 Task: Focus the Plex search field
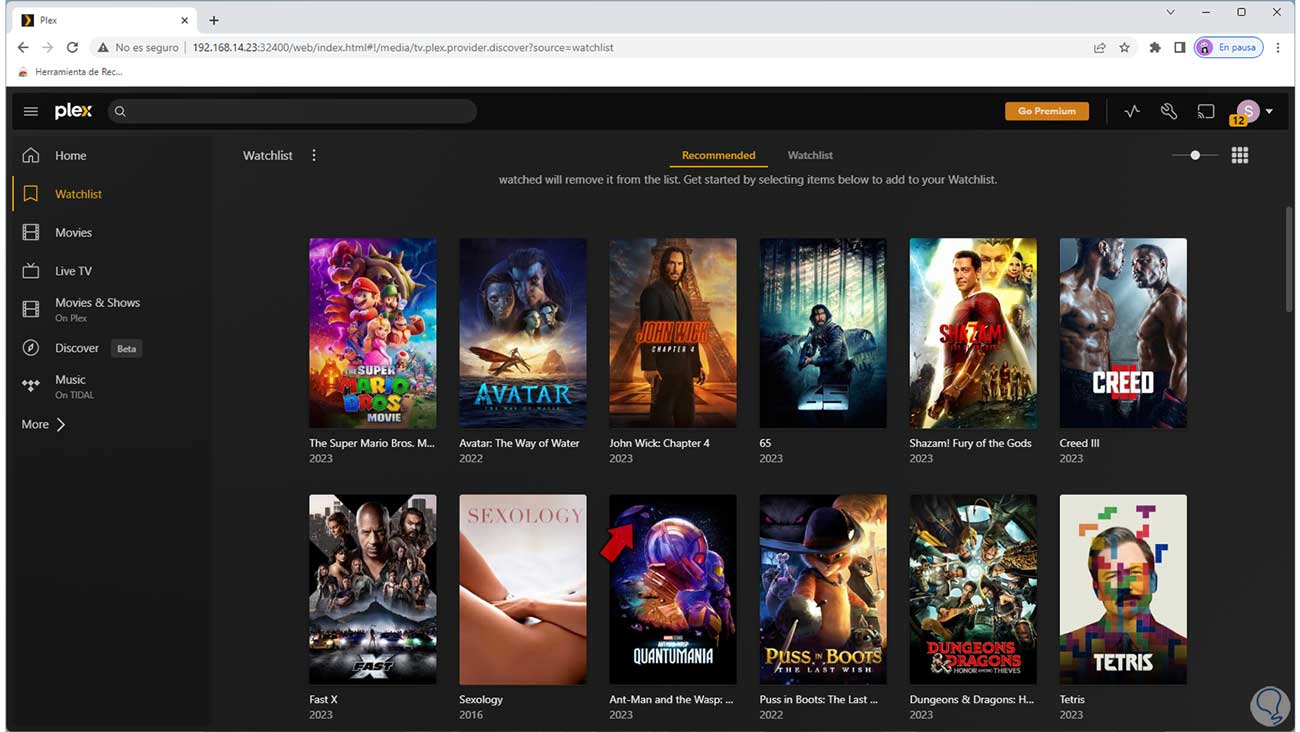(292, 111)
